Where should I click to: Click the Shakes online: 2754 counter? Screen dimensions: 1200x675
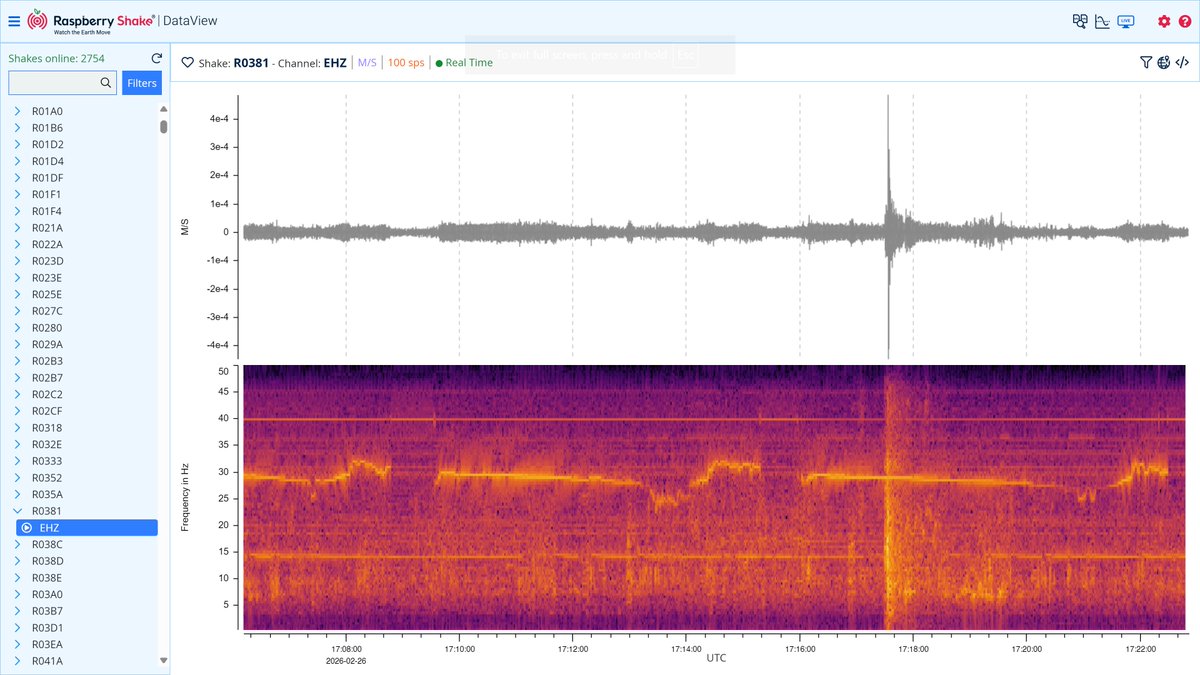click(56, 59)
